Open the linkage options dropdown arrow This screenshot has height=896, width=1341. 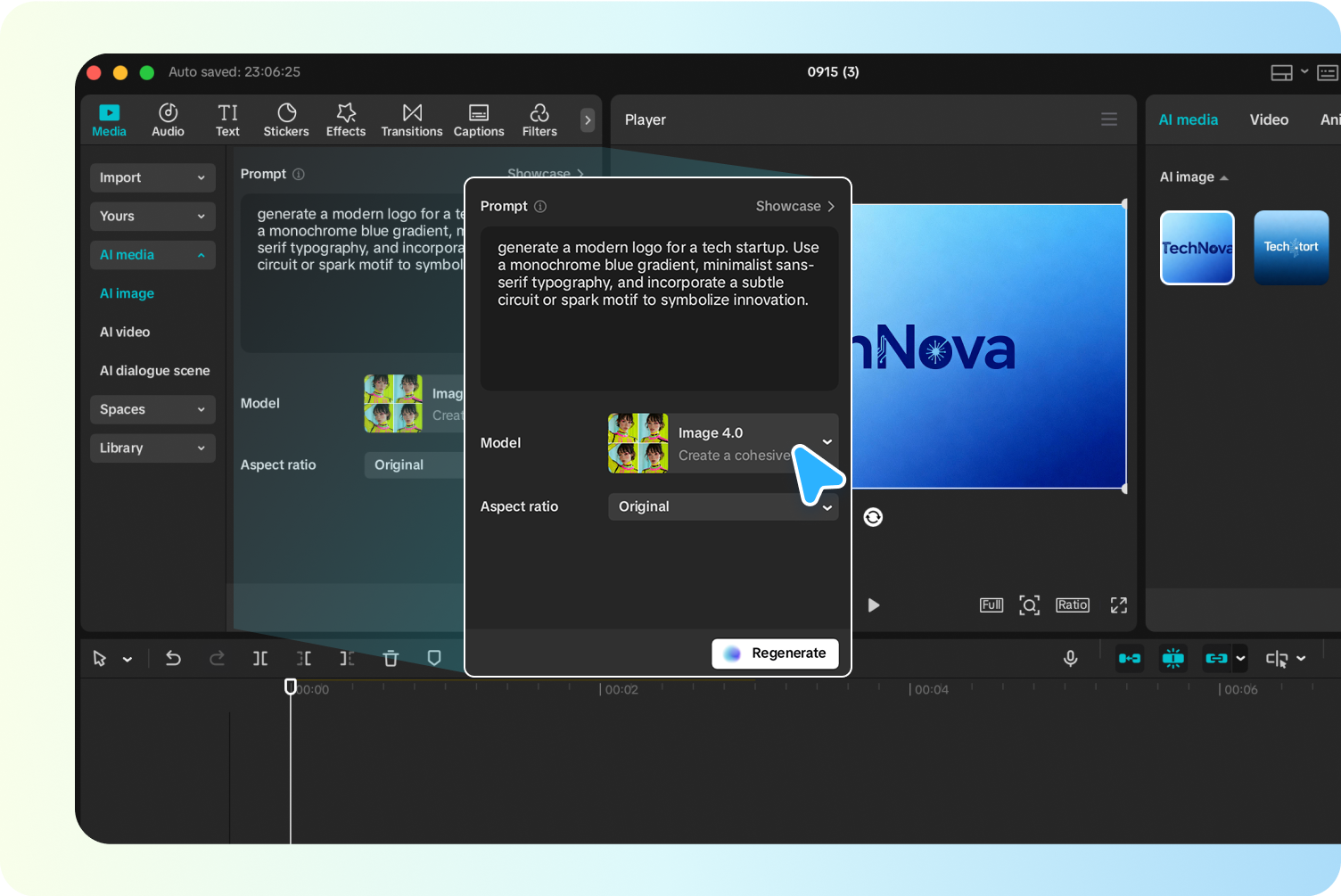[1240, 659]
